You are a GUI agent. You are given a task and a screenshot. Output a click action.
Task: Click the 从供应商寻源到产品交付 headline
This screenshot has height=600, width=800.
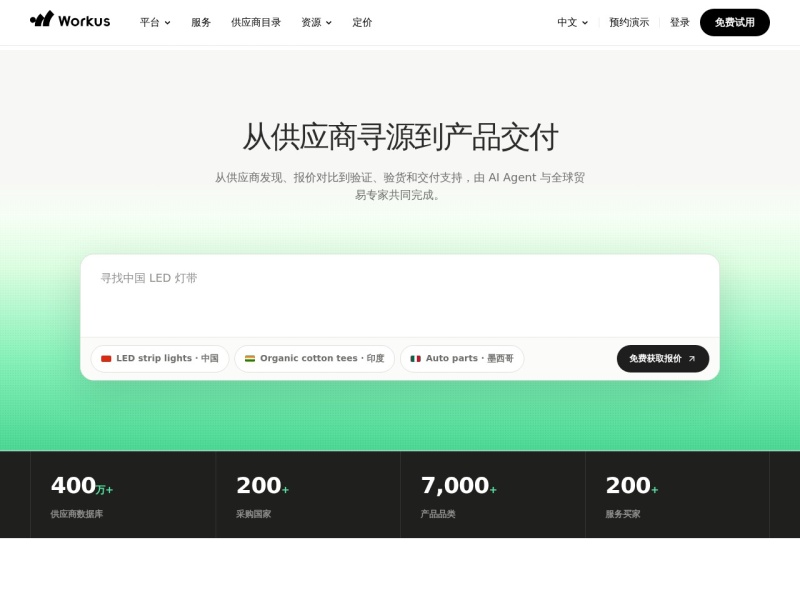(400, 137)
